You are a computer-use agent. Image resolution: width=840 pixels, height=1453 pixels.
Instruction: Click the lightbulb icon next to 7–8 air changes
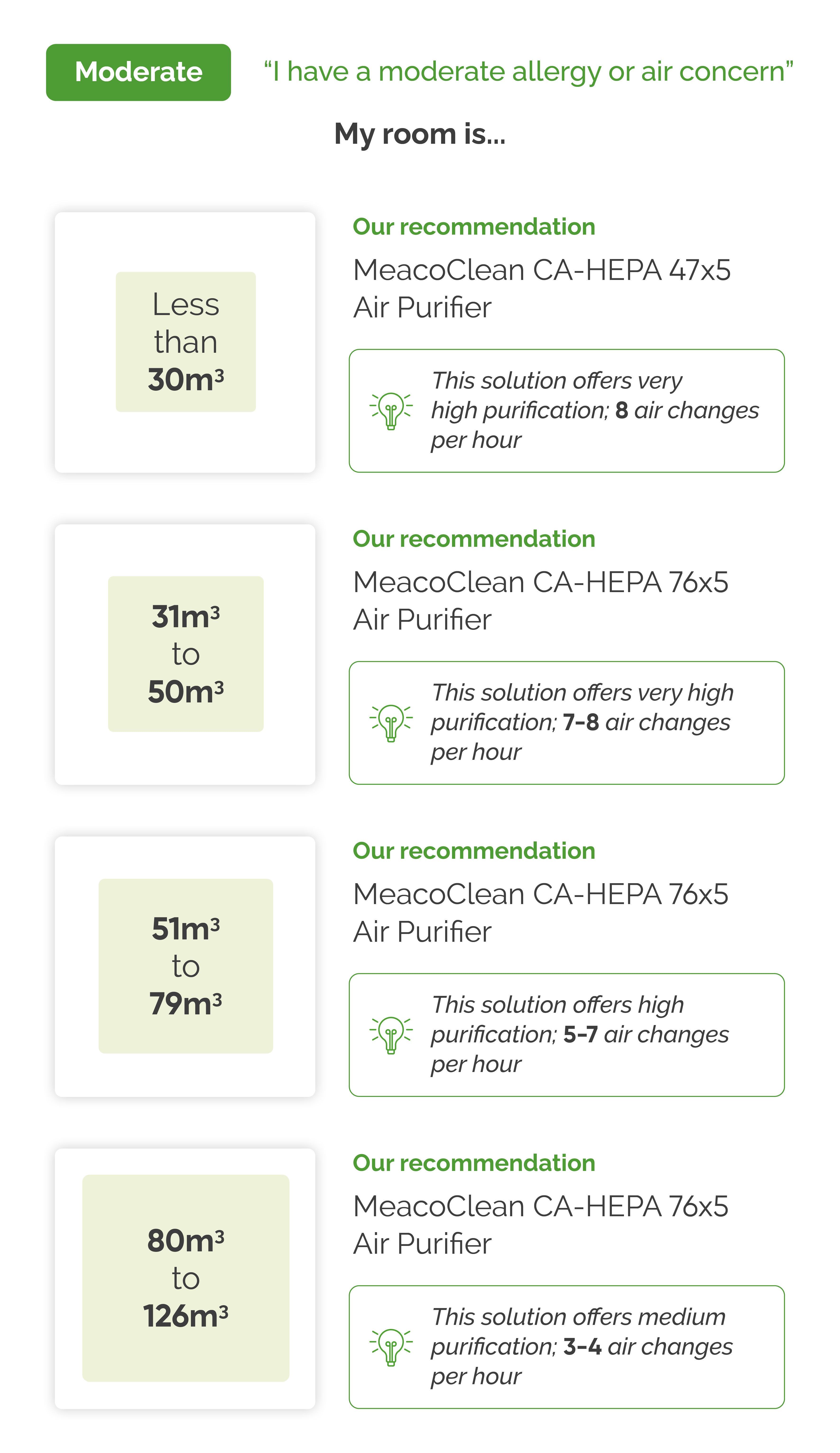pos(391,722)
